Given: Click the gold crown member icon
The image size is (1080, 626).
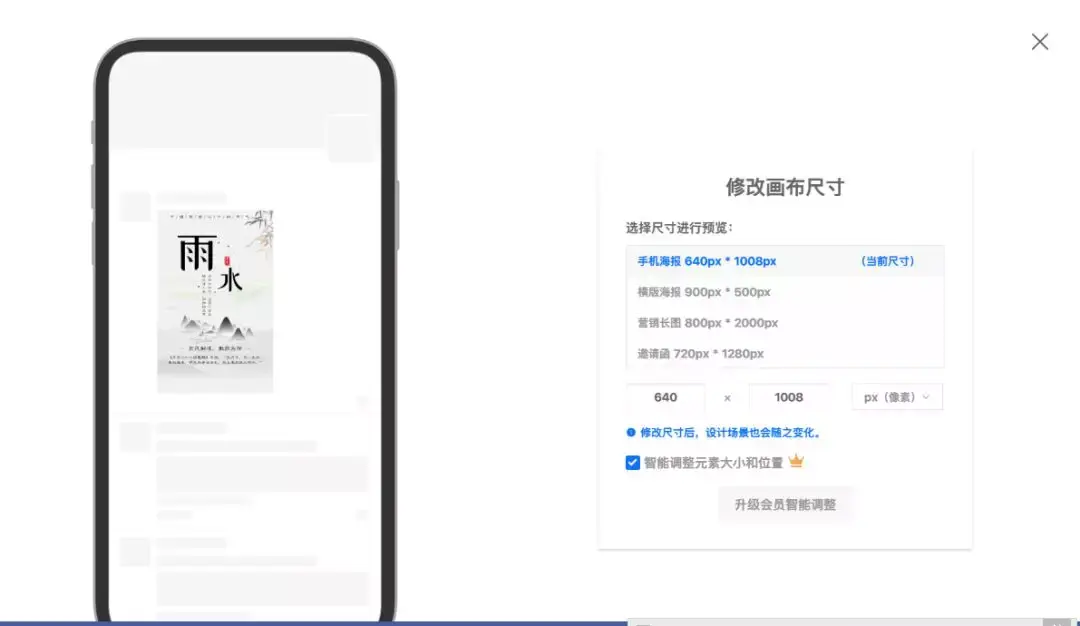Looking at the screenshot, I should click(796, 461).
